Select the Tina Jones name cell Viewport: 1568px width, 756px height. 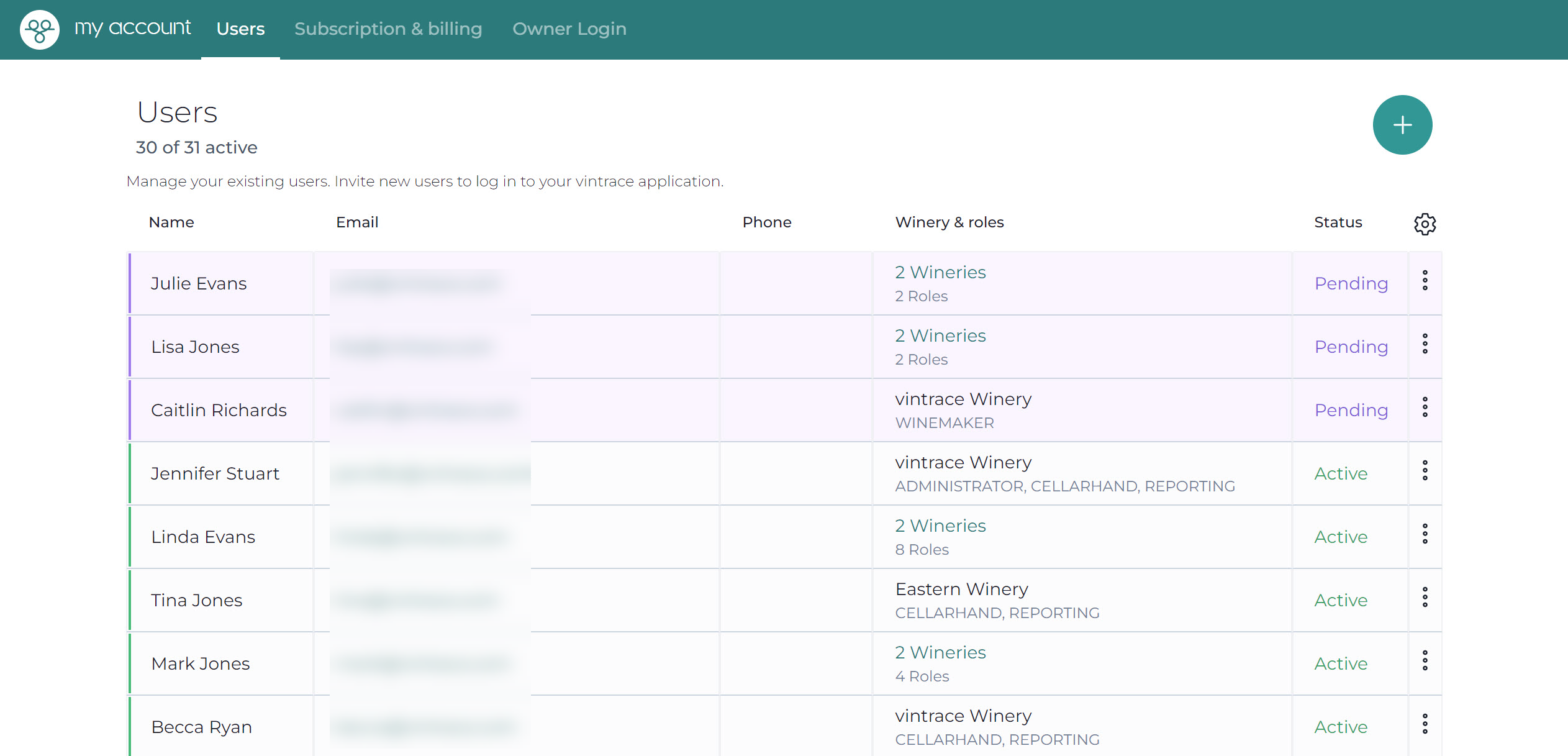[222, 600]
